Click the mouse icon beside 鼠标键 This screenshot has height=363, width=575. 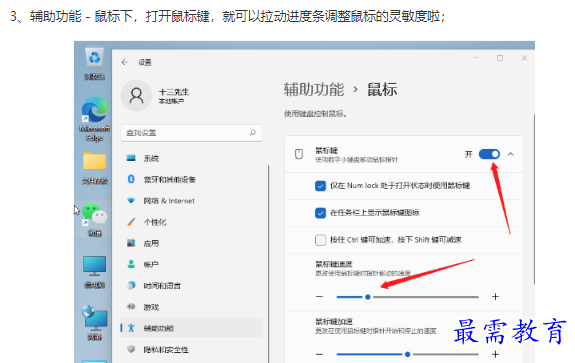coord(299,154)
